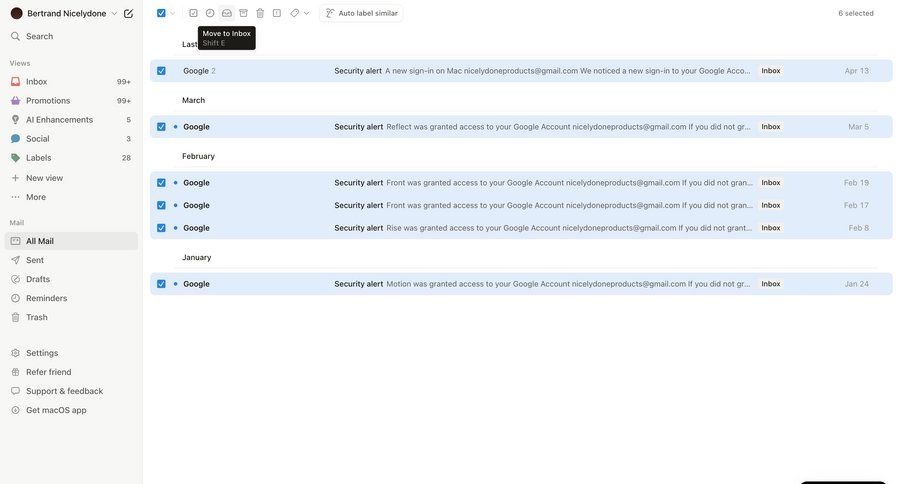Image resolution: width=900 pixels, height=484 pixels.
Task: Open the dropdown arrow beside the label tag icon
Action: 307,13
